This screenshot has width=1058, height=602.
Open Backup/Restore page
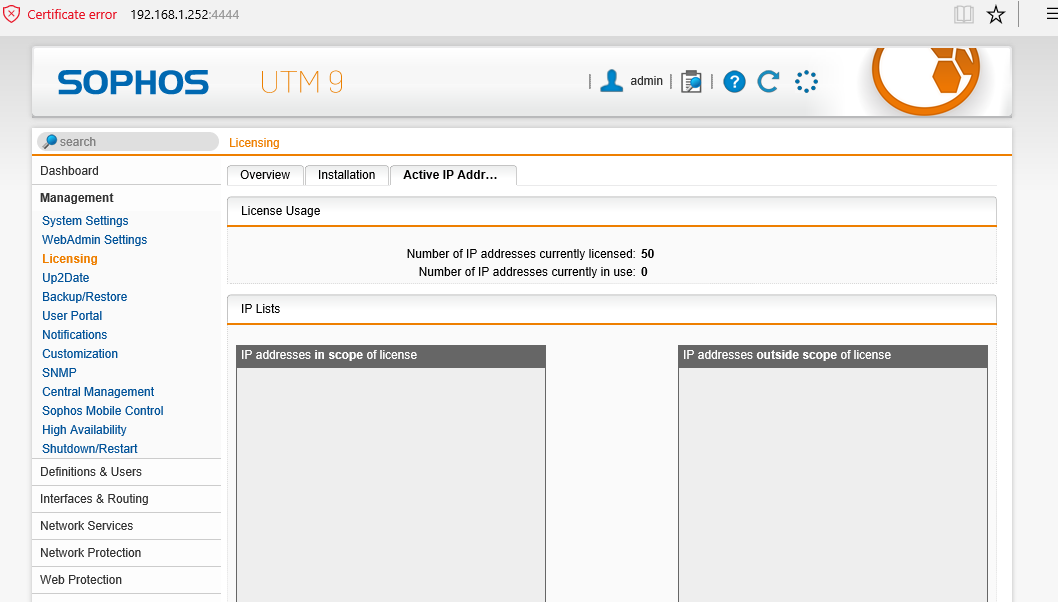[x=84, y=296]
